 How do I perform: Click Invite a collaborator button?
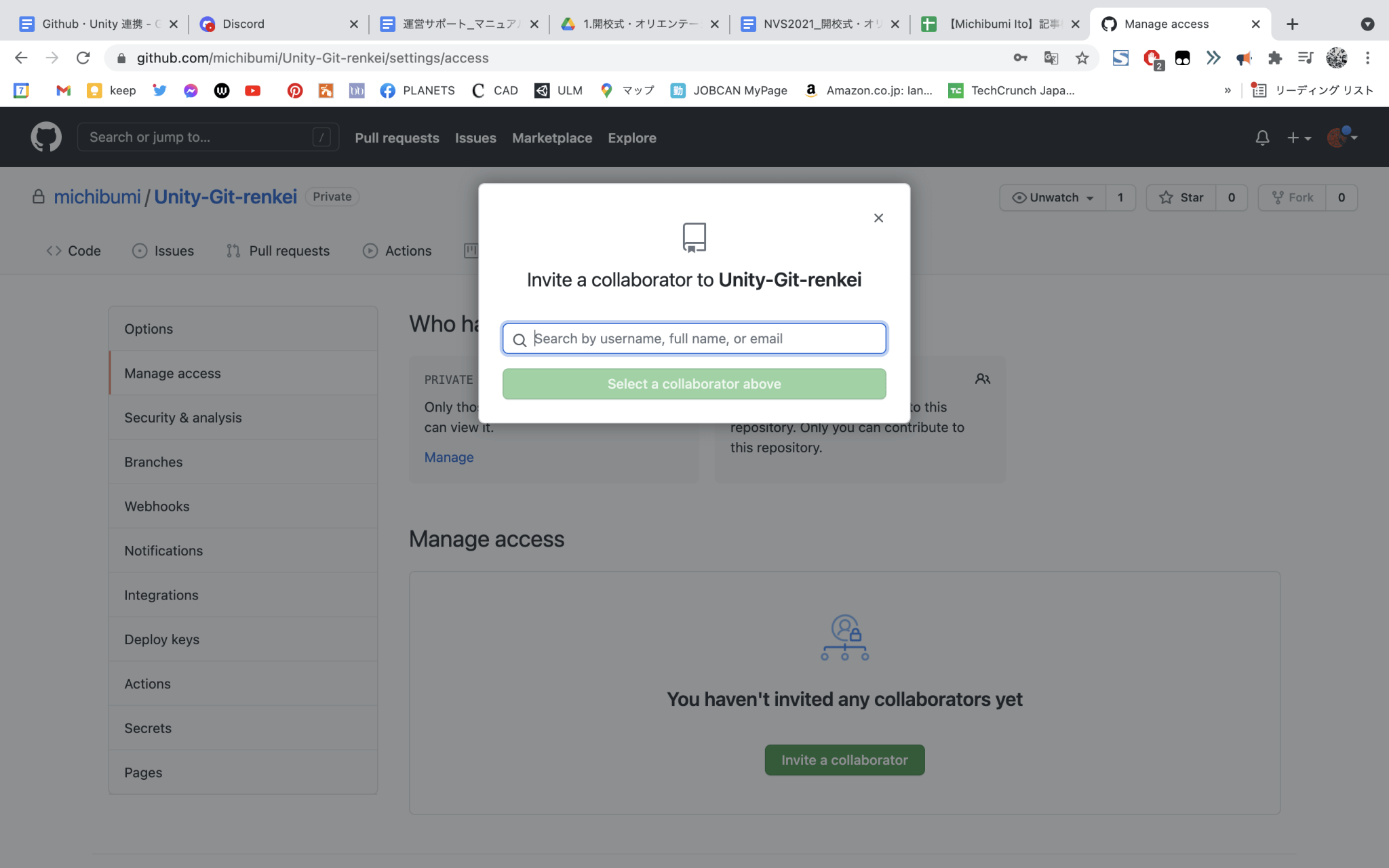click(844, 759)
